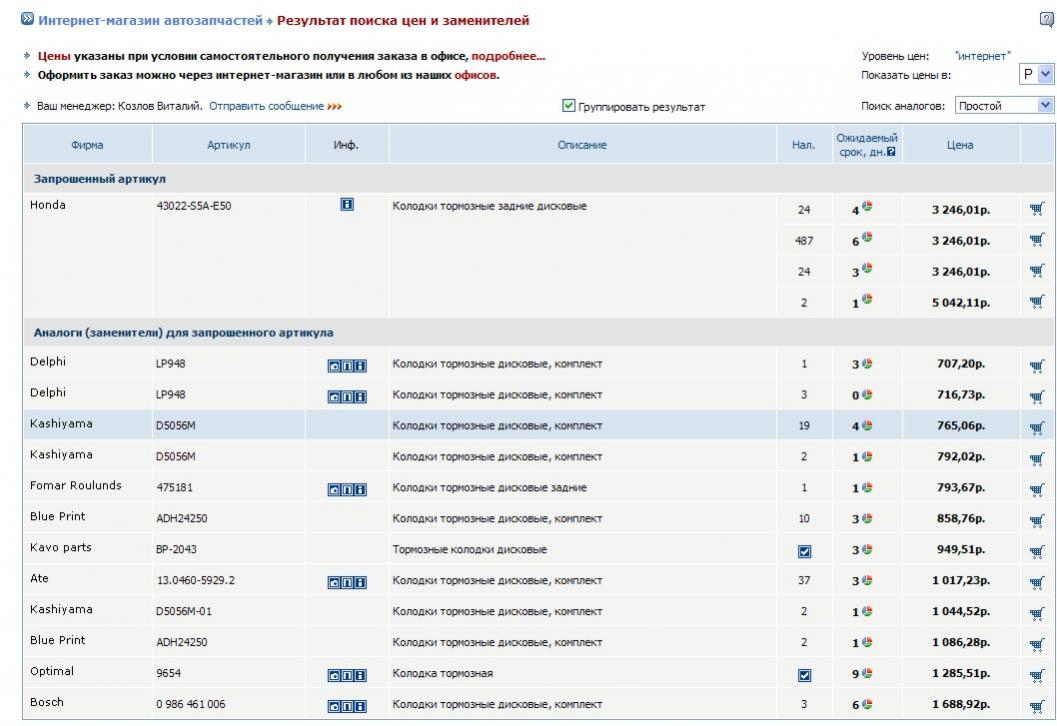
Task: Click price 1 017,23р. in Ate row
Action: (961, 580)
